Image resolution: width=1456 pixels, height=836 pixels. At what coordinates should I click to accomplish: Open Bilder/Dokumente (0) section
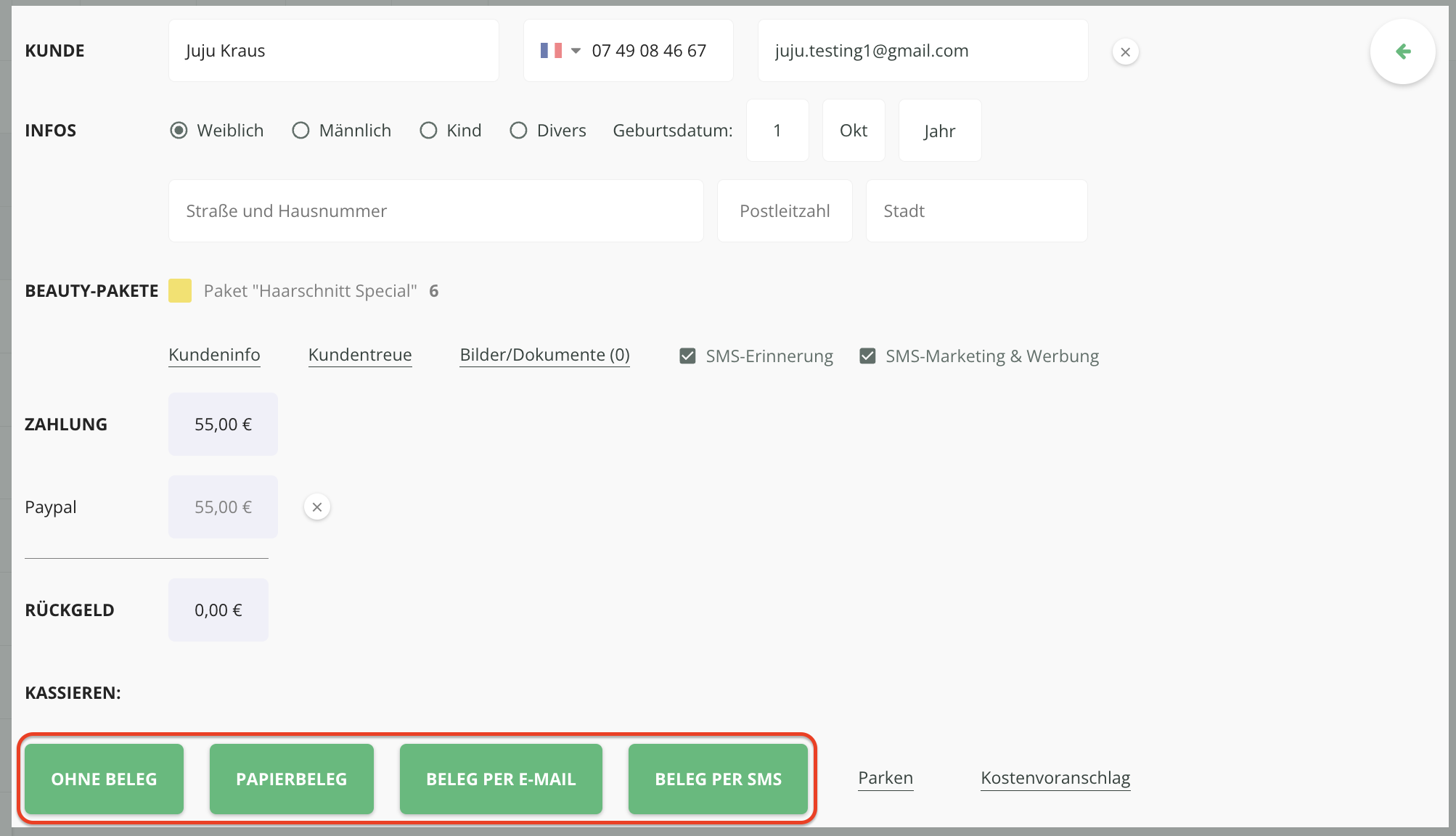[x=544, y=355]
